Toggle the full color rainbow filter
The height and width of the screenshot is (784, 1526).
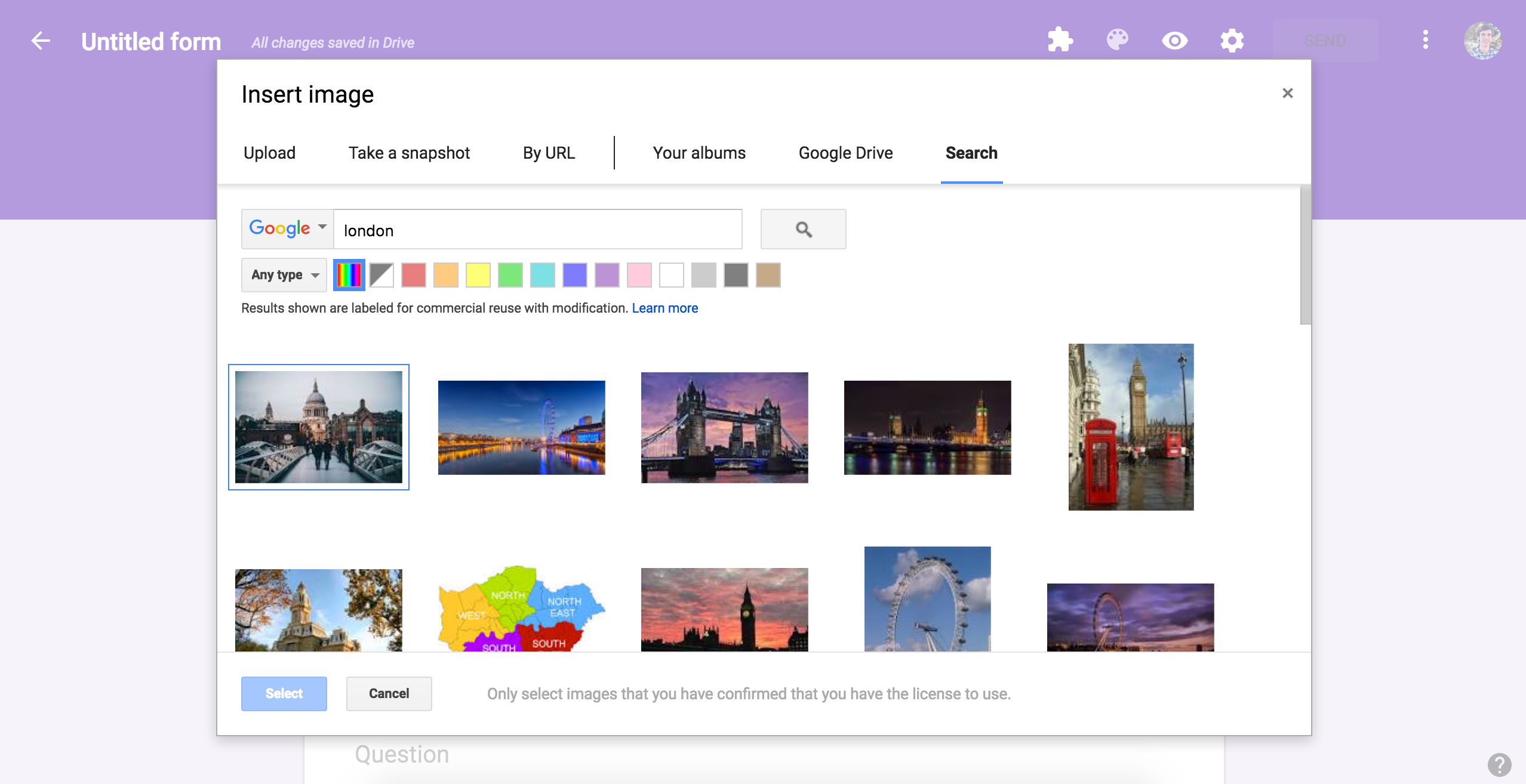coord(349,275)
